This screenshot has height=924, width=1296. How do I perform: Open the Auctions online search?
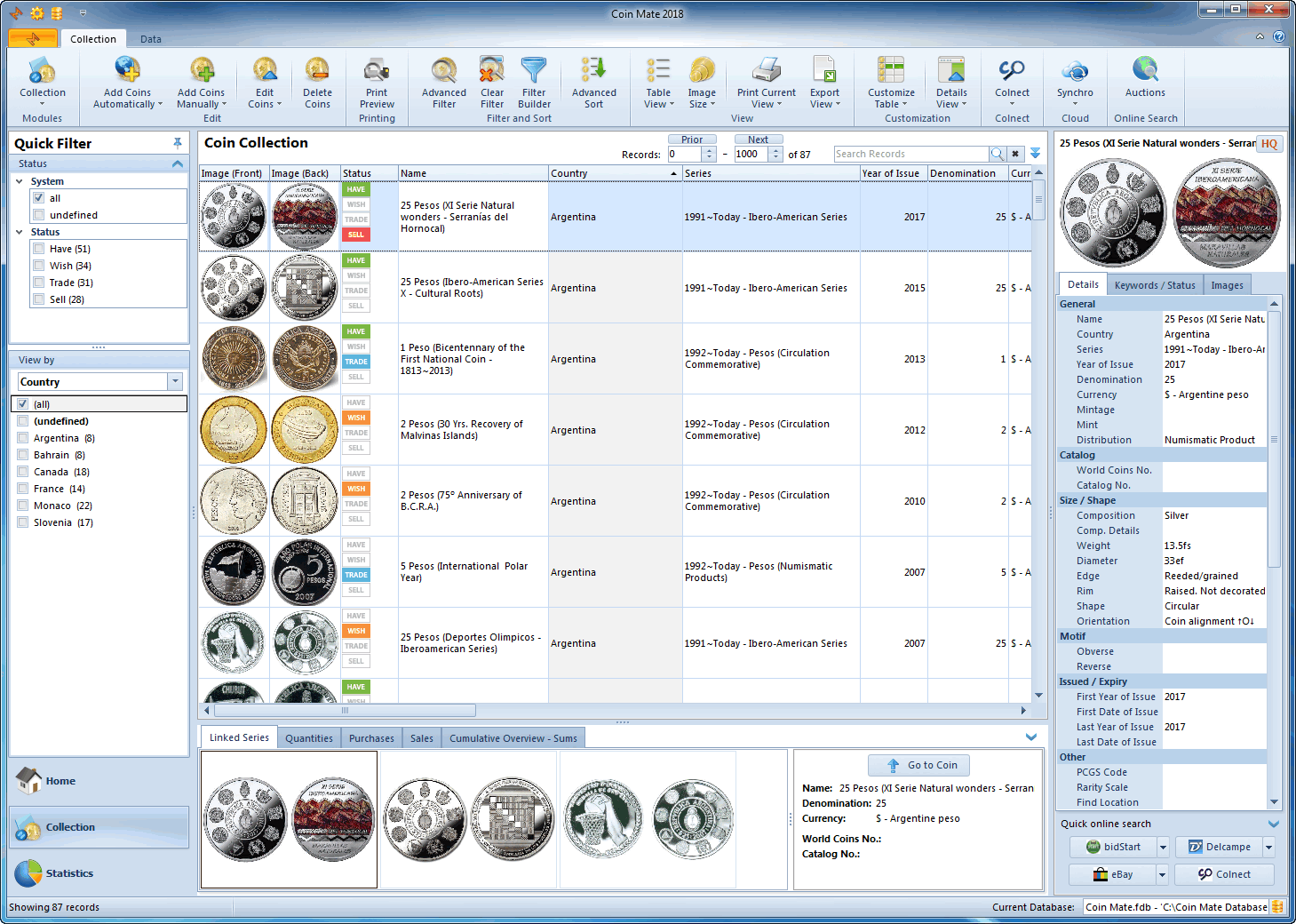(1145, 71)
